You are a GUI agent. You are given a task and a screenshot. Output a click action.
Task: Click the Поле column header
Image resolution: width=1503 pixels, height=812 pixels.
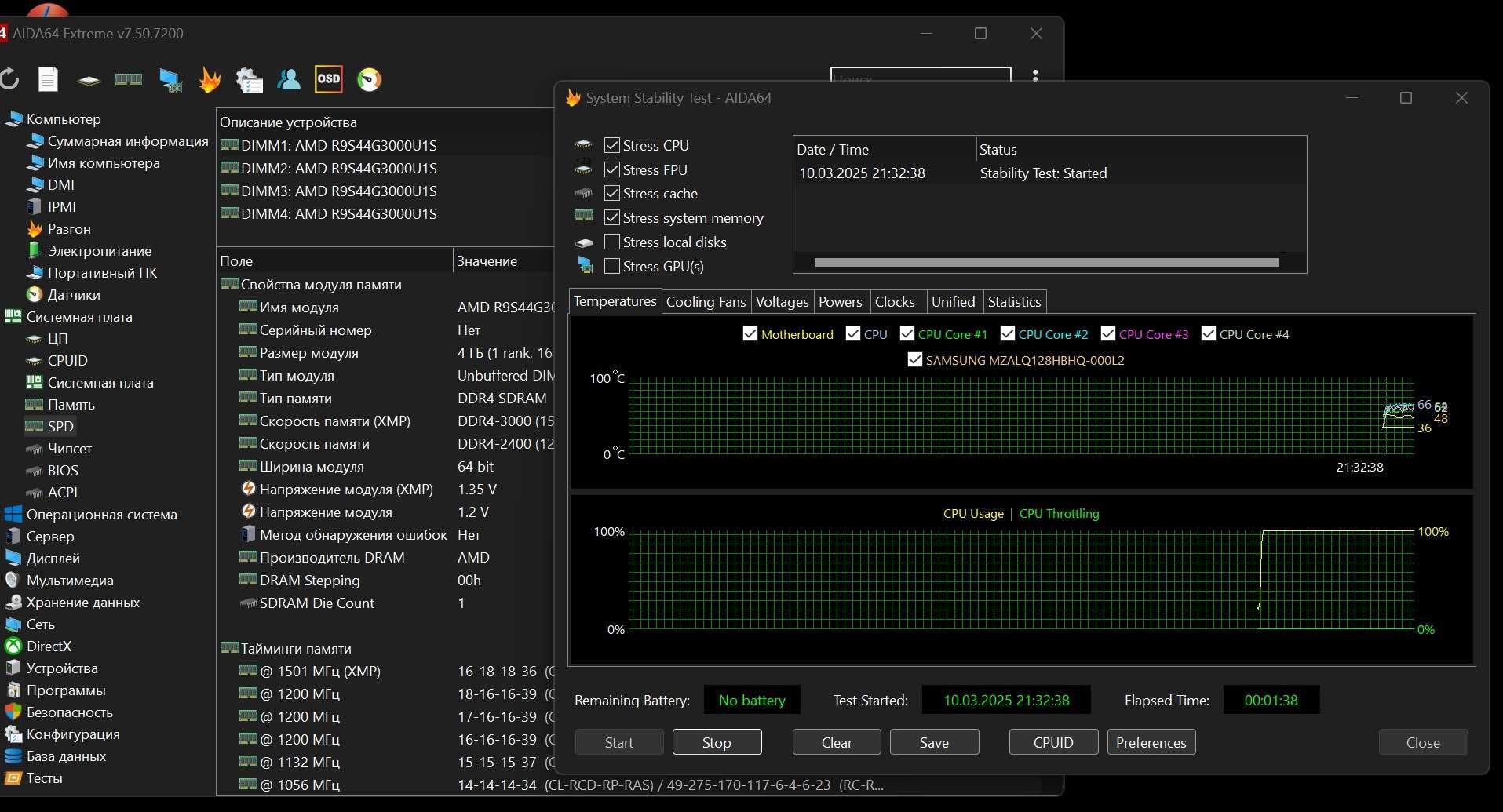335,261
